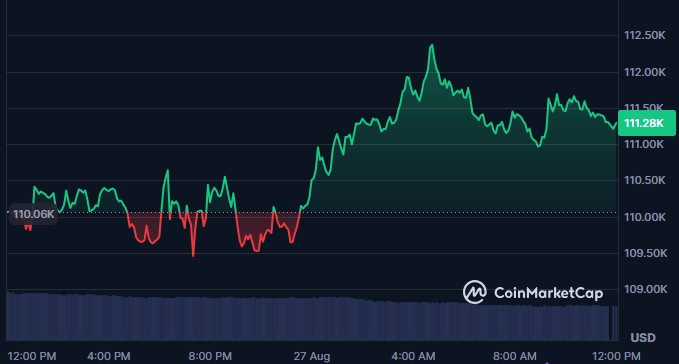The image size is (679, 364).
Task: Select the green 111.28K current price tag
Action: 647,123
